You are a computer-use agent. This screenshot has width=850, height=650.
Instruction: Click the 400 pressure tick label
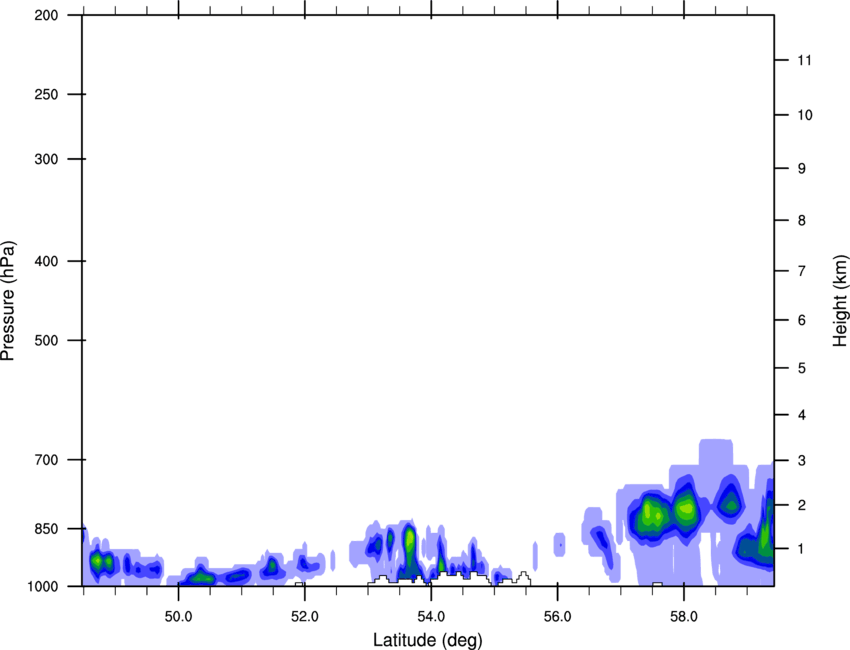(x=46, y=261)
